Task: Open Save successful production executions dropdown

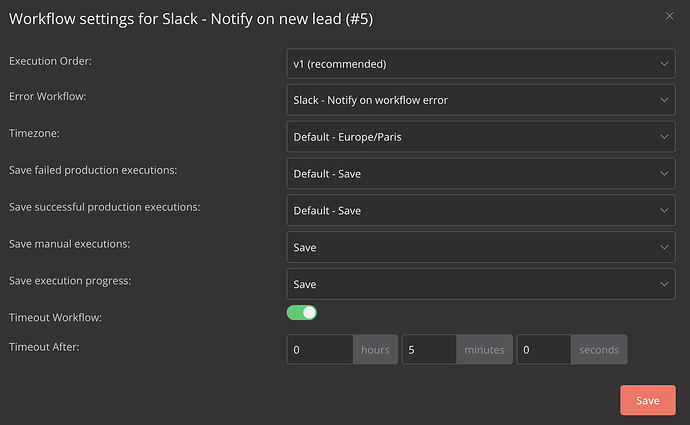Action: tap(481, 211)
